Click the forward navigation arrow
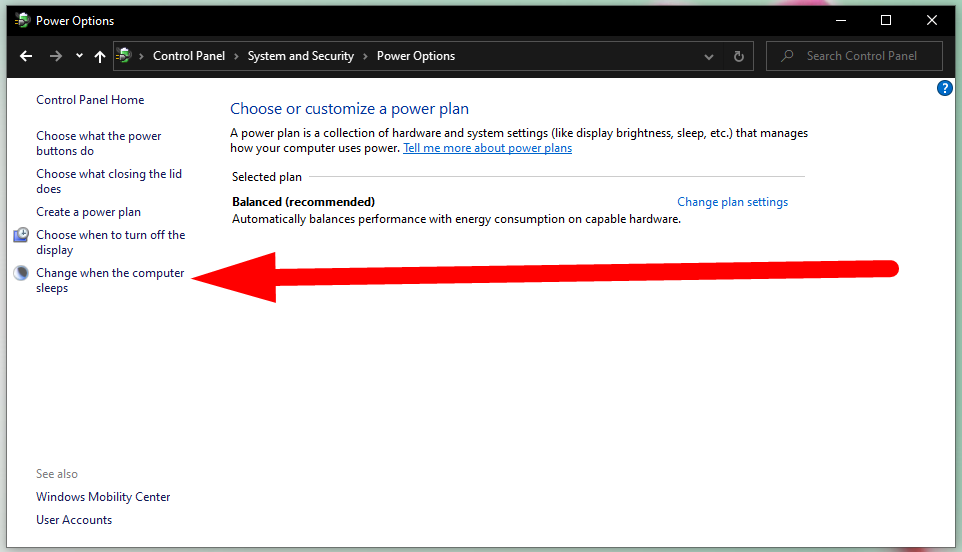Image resolution: width=962 pixels, height=552 pixels. click(56, 56)
